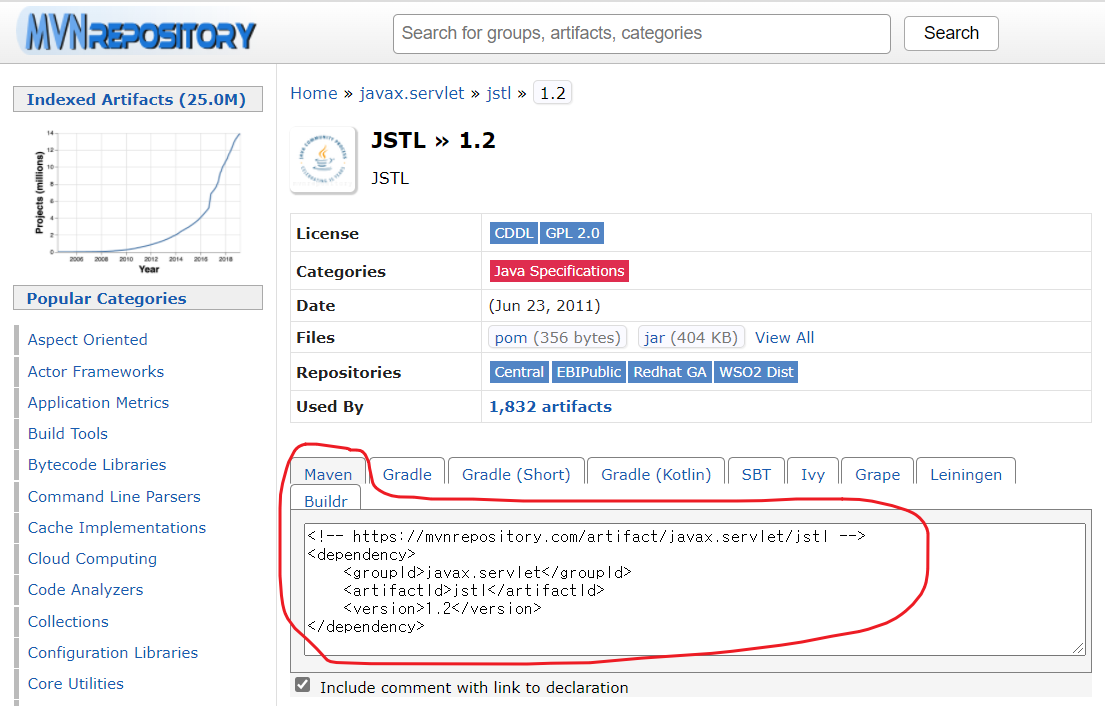Viewport: 1105px width, 706px height.
Task: Click the Popular Categories heading
Action: [x=137, y=298]
